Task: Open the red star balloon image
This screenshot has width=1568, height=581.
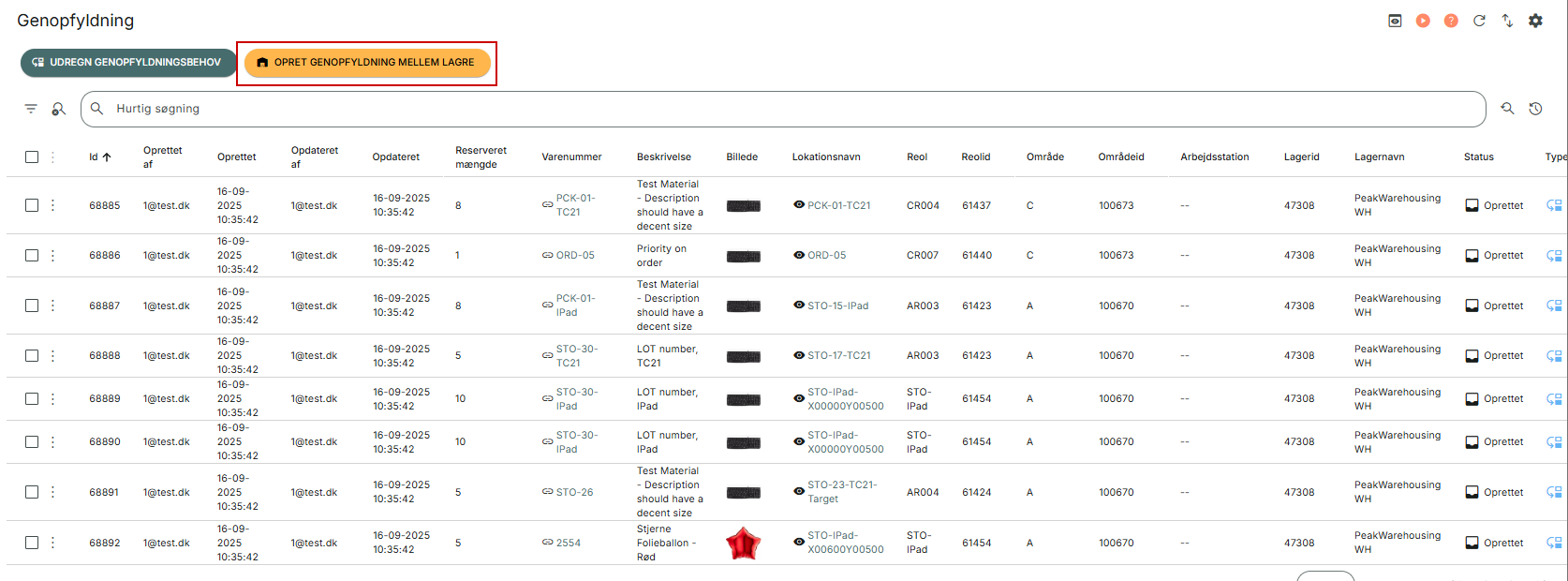Action: (743, 544)
